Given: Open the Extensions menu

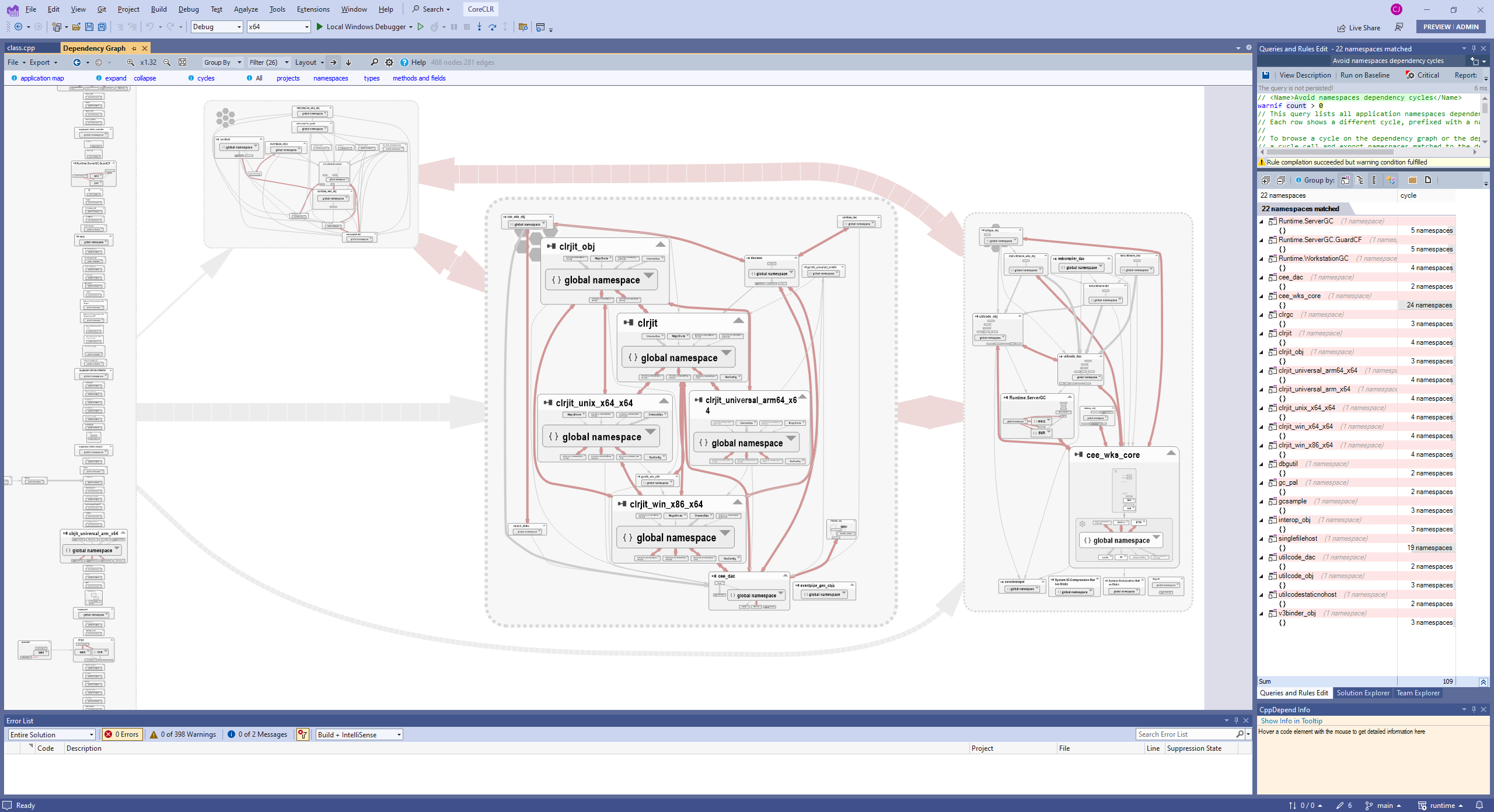Looking at the screenshot, I should [x=313, y=9].
